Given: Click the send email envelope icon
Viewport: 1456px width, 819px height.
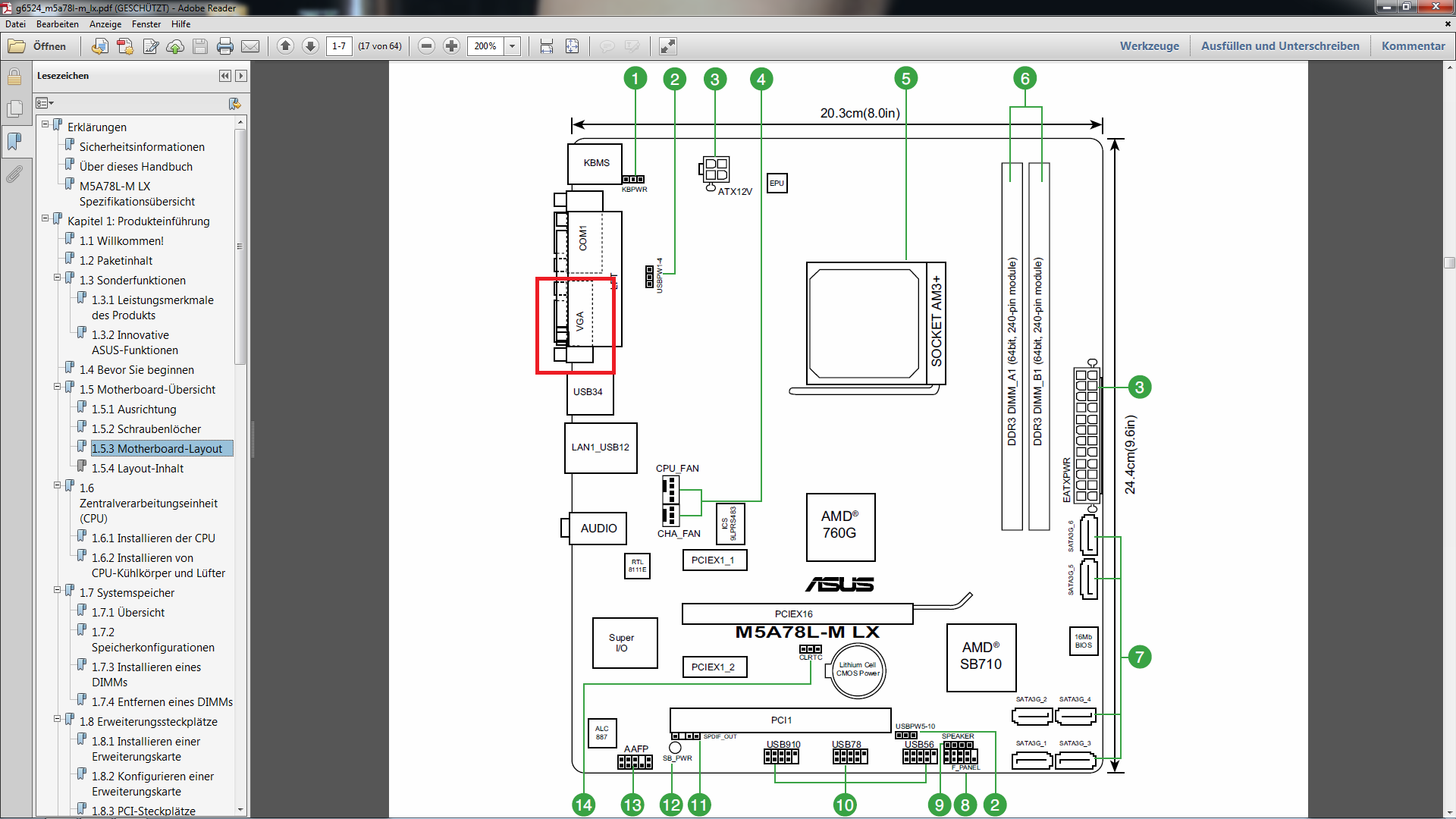Looking at the screenshot, I should 250,46.
